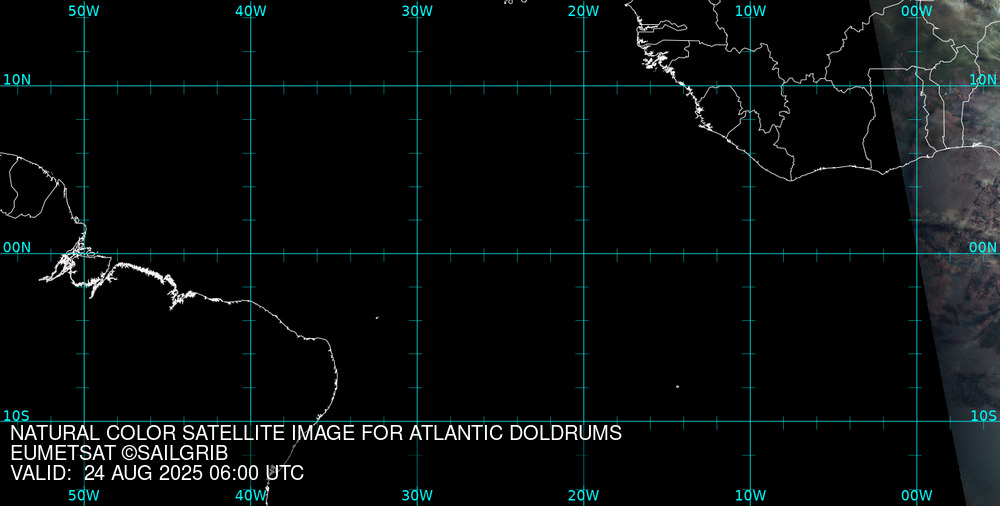Image resolution: width=1000 pixels, height=506 pixels.
Task: Click the 00W longitude label along the top edge
Action: pyautogui.click(x=917, y=11)
